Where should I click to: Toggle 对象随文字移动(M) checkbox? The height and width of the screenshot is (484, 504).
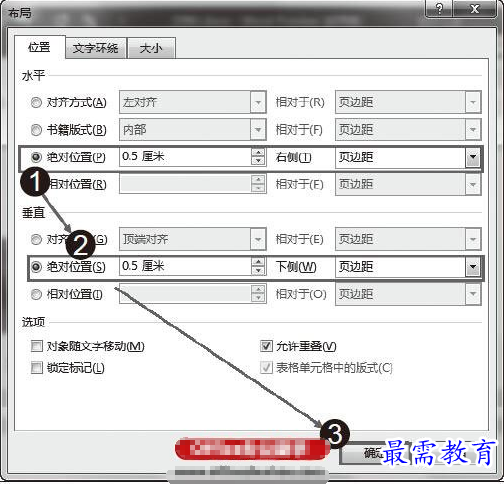click(x=36, y=346)
